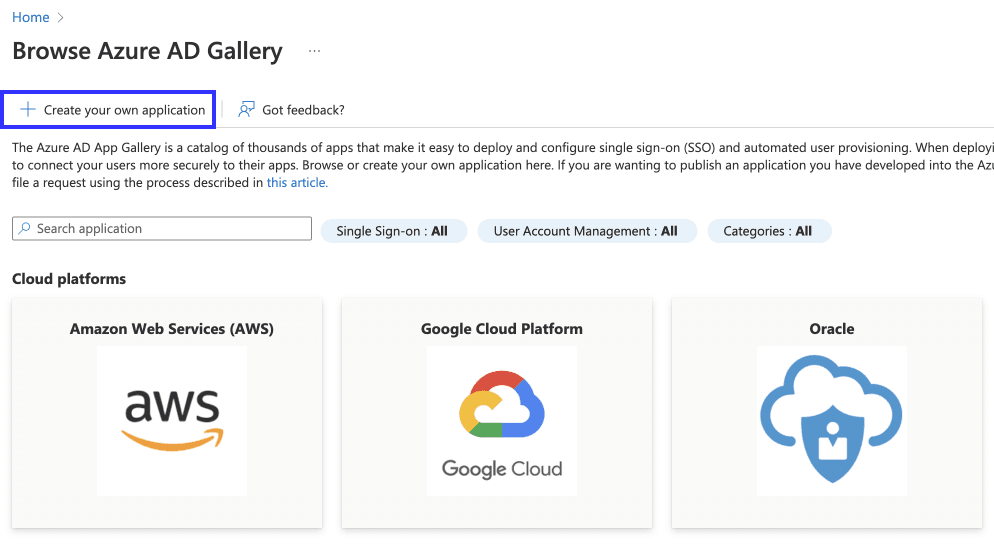The width and height of the screenshot is (994, 553).
Task: Go to Home breadcrumb
Action: (x=30, y=17)
